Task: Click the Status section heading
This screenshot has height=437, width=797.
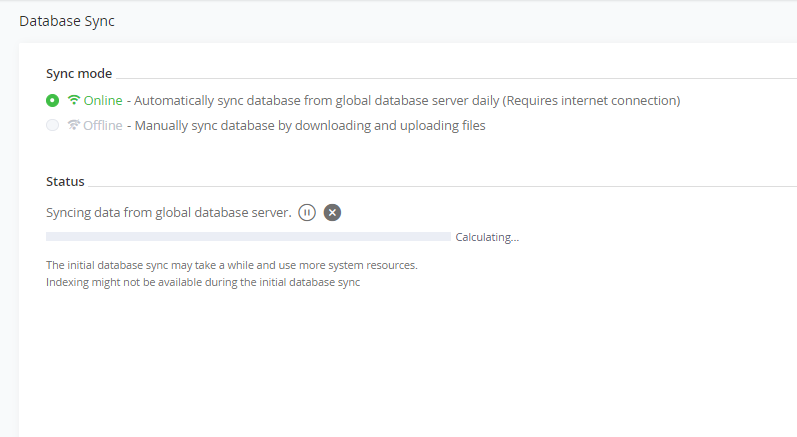Action: (x=65, y=181)
